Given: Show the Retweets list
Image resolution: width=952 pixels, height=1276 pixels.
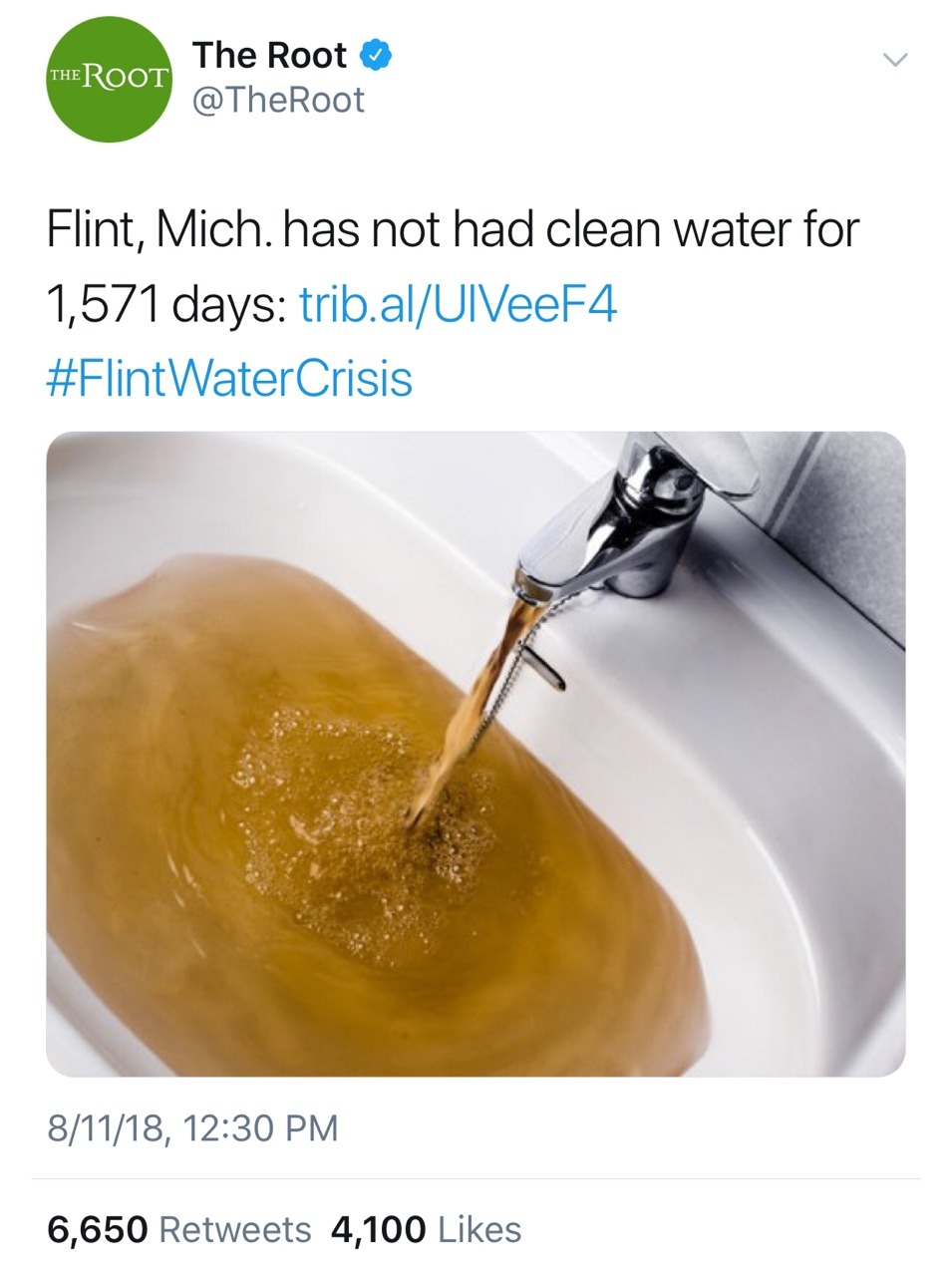Looking at the screenshot, I should point(235,1229).
